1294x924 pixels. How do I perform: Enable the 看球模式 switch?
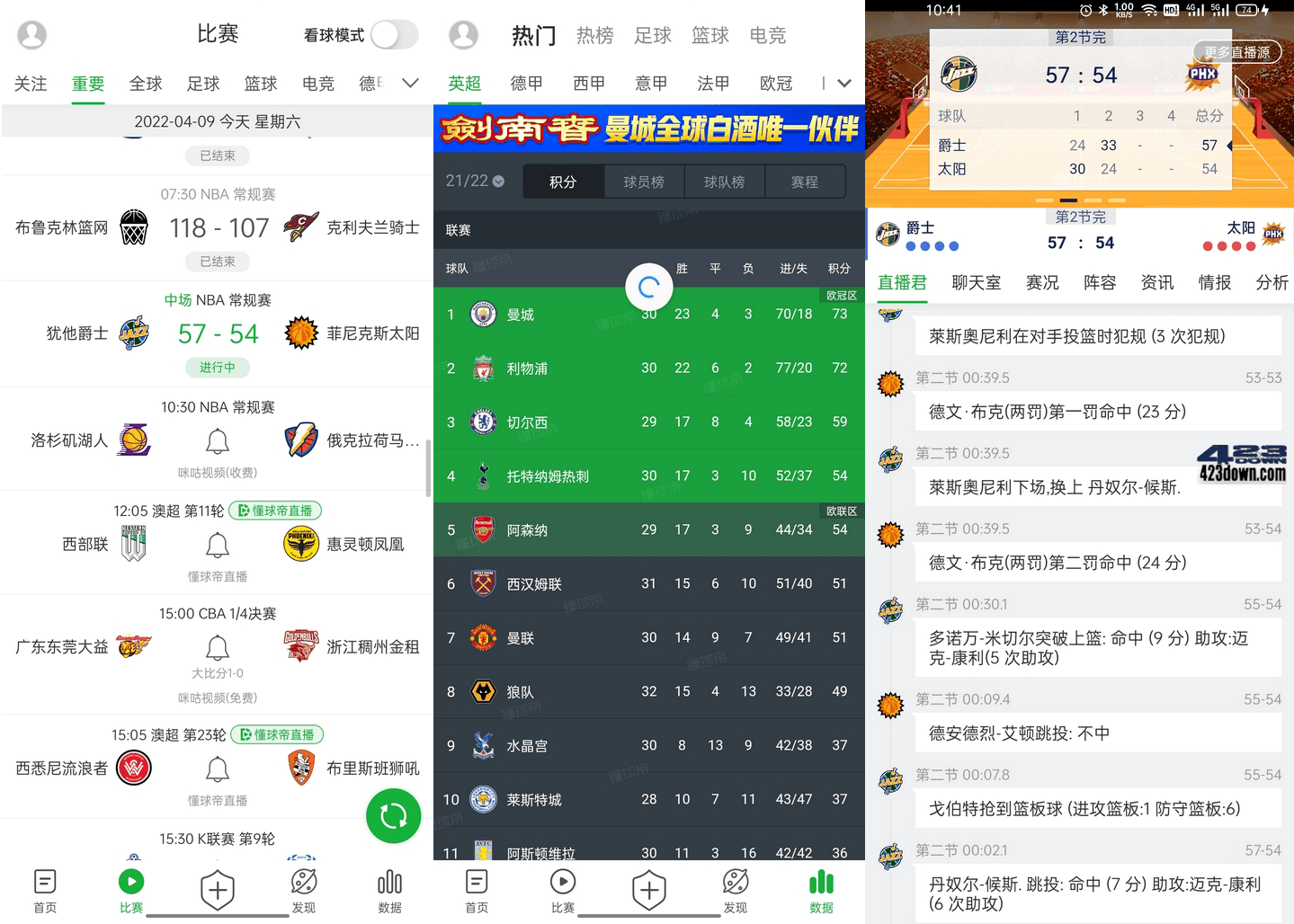(393, 34)
